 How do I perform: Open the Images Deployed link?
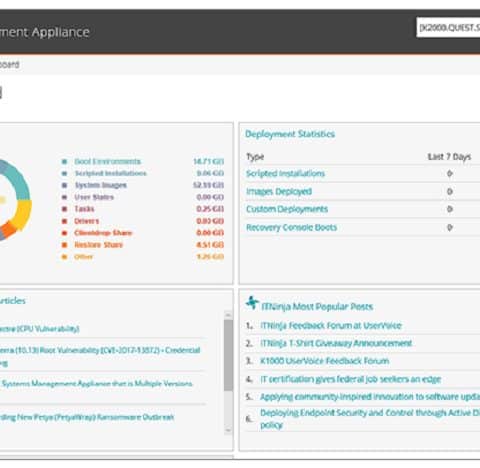click(279, 192)
